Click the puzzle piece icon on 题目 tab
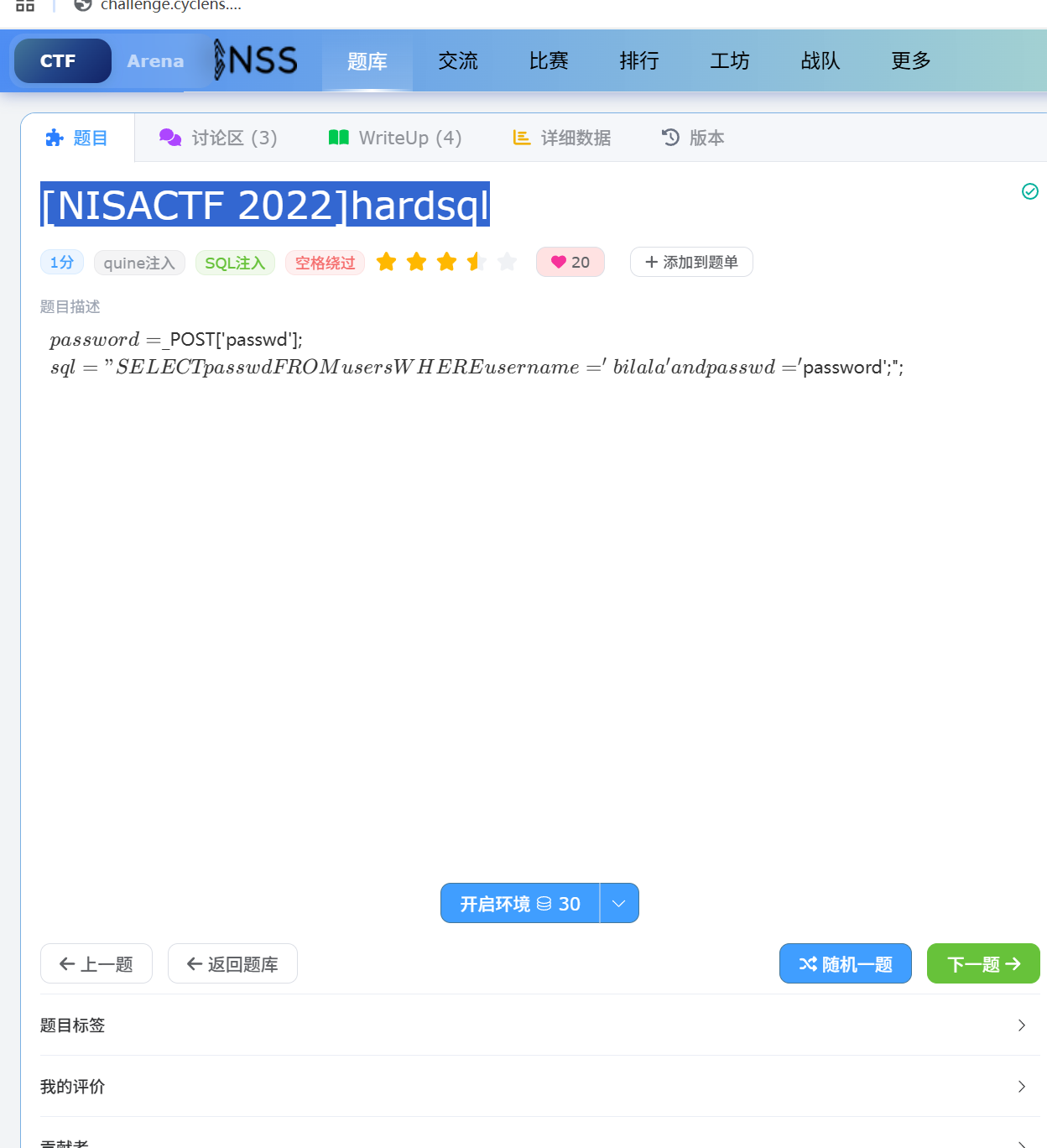 pyautogui.click(x=55, y=138)
